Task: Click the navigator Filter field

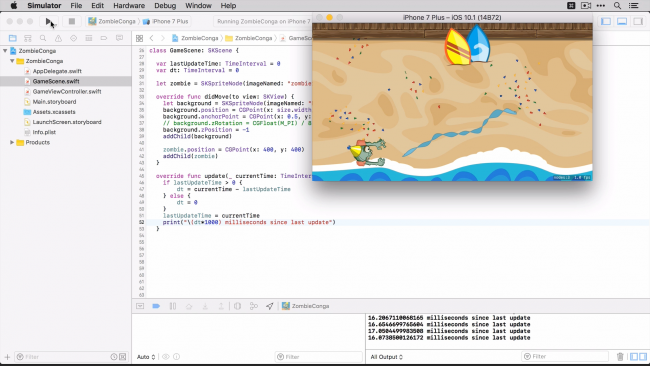Action: tap(62, 356)
